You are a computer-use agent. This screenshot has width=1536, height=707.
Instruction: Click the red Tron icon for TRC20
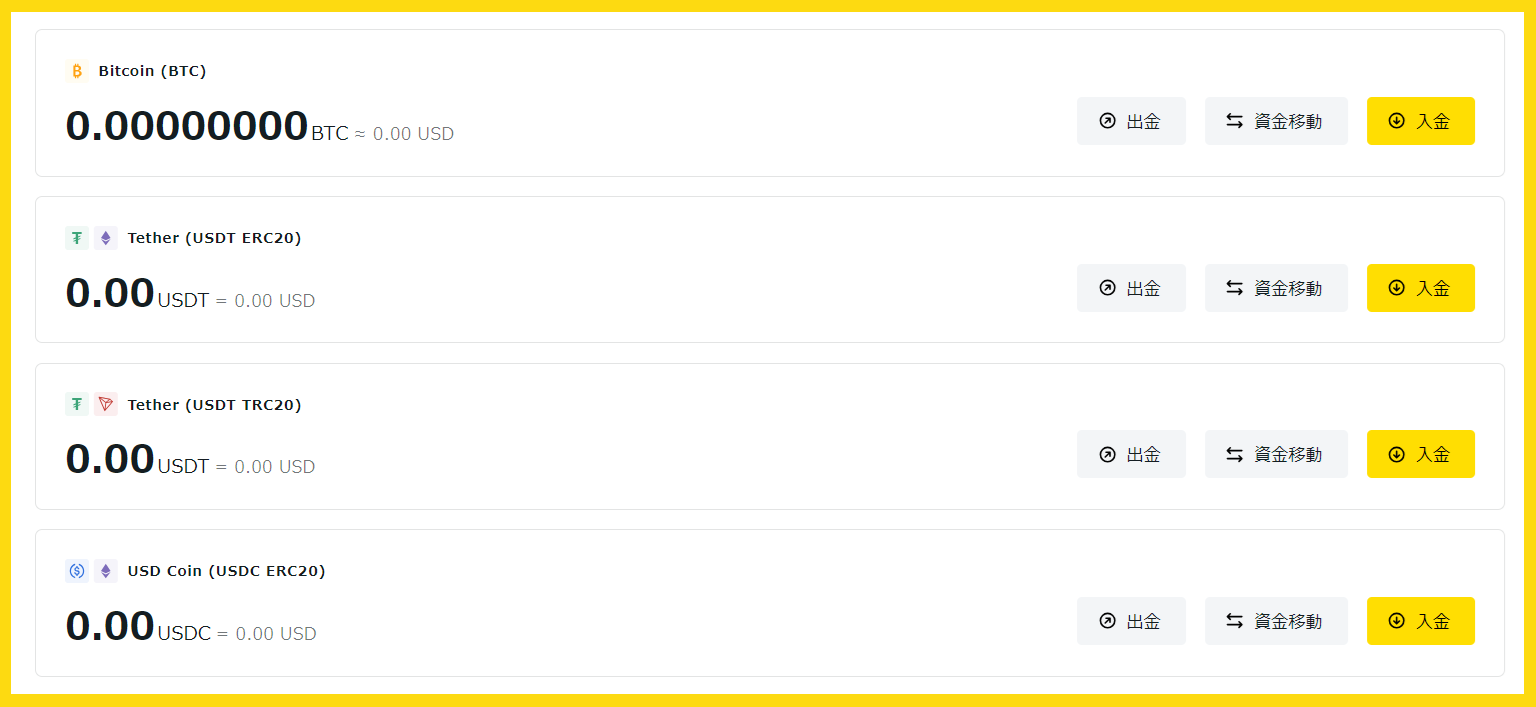[106, 405]
